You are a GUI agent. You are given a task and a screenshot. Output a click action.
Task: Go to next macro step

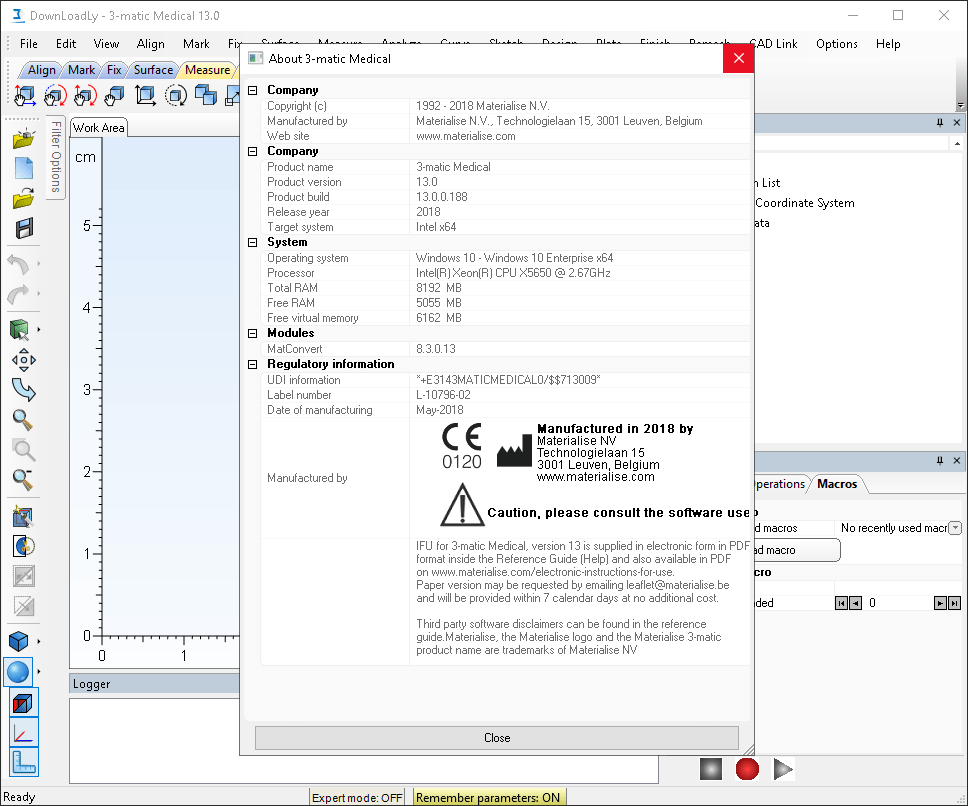(x=940, y=603)
